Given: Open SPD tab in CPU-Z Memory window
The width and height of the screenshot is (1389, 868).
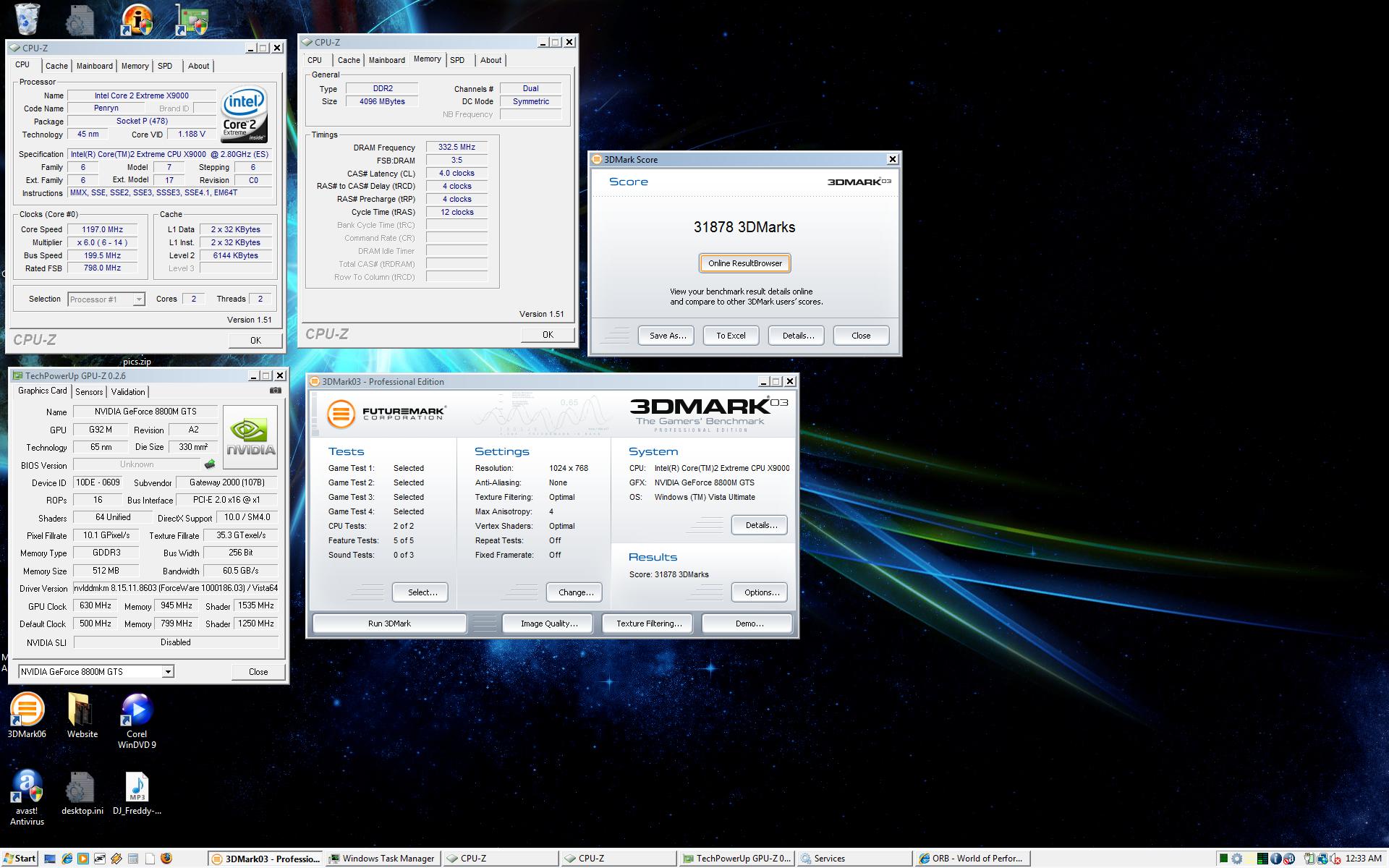Looking at the screenshot, I should [x=457, y=60].
